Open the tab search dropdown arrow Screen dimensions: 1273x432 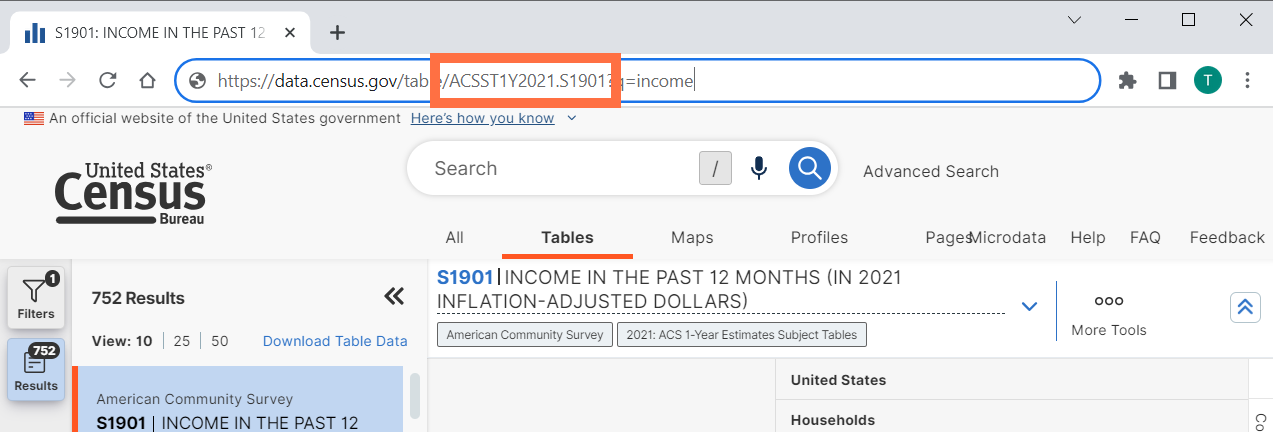[x=1074, y=20]
